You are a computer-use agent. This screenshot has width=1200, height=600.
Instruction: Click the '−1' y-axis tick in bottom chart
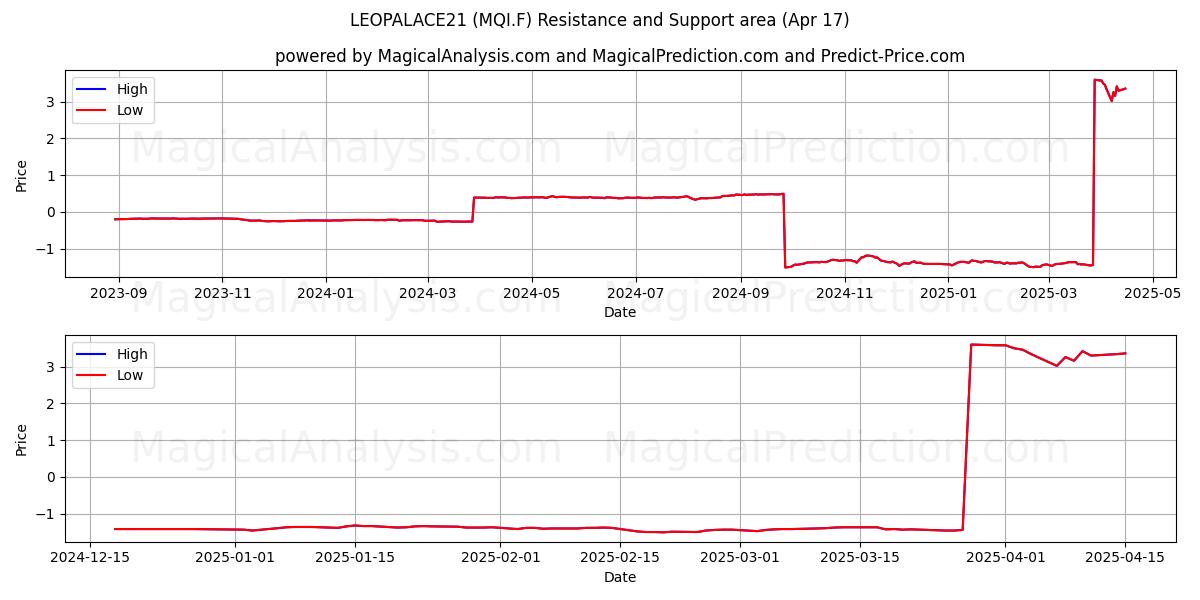tap(44, 514)
